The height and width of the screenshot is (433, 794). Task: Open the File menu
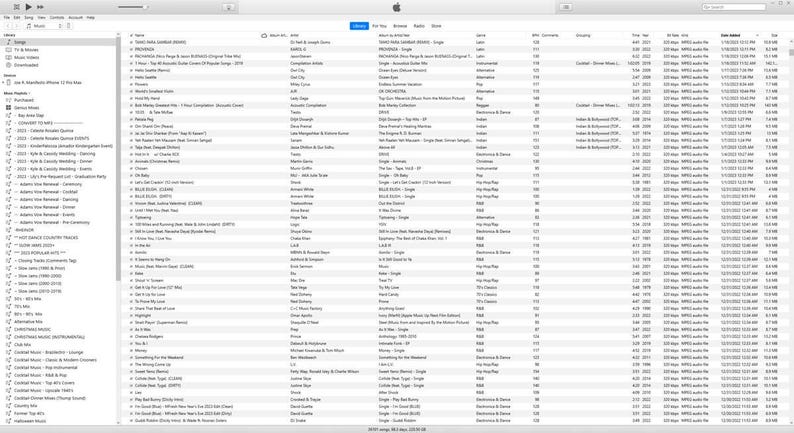point(7,17)
